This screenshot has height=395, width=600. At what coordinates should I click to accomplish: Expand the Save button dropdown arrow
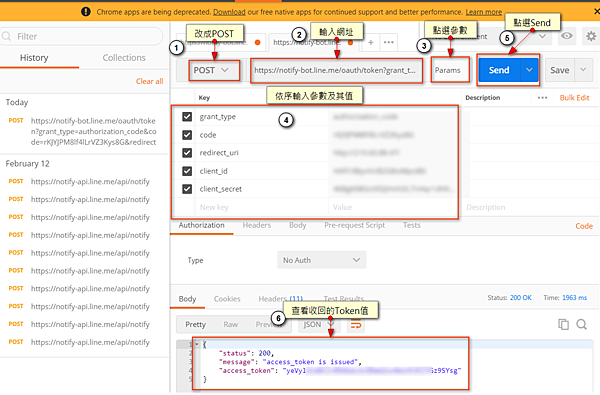[583, 70]
